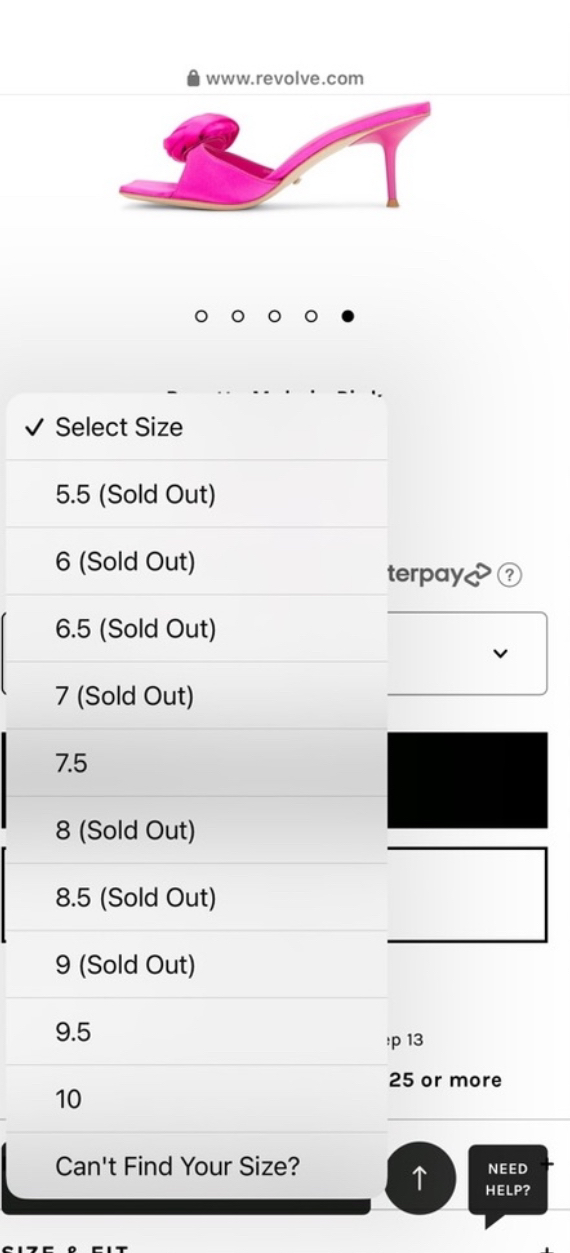Screen dimensions: 570x1253
Task: Select the checked Select Size option
Action: coord(196,427)
